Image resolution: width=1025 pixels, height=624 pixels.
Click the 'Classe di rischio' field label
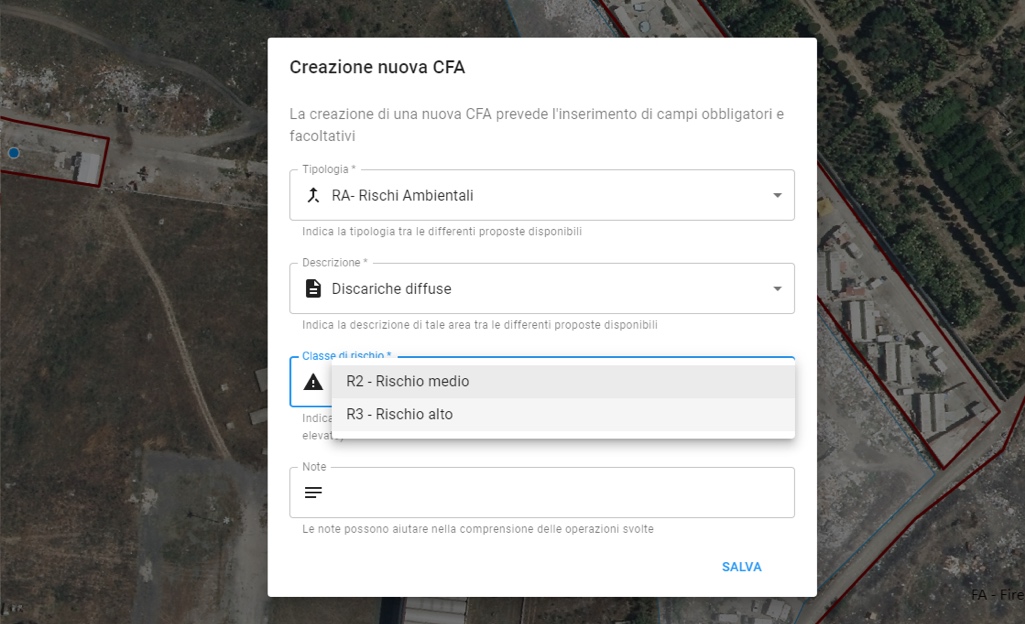pyautogui.click(x=346, y=355)
